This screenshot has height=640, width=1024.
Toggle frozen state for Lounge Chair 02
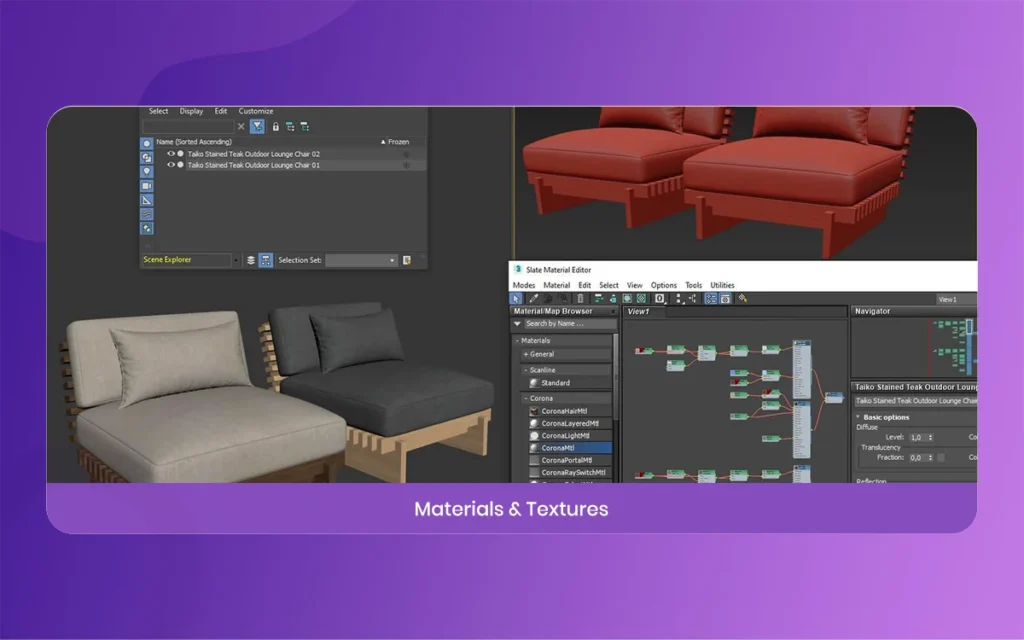click(x=406, y=154)
